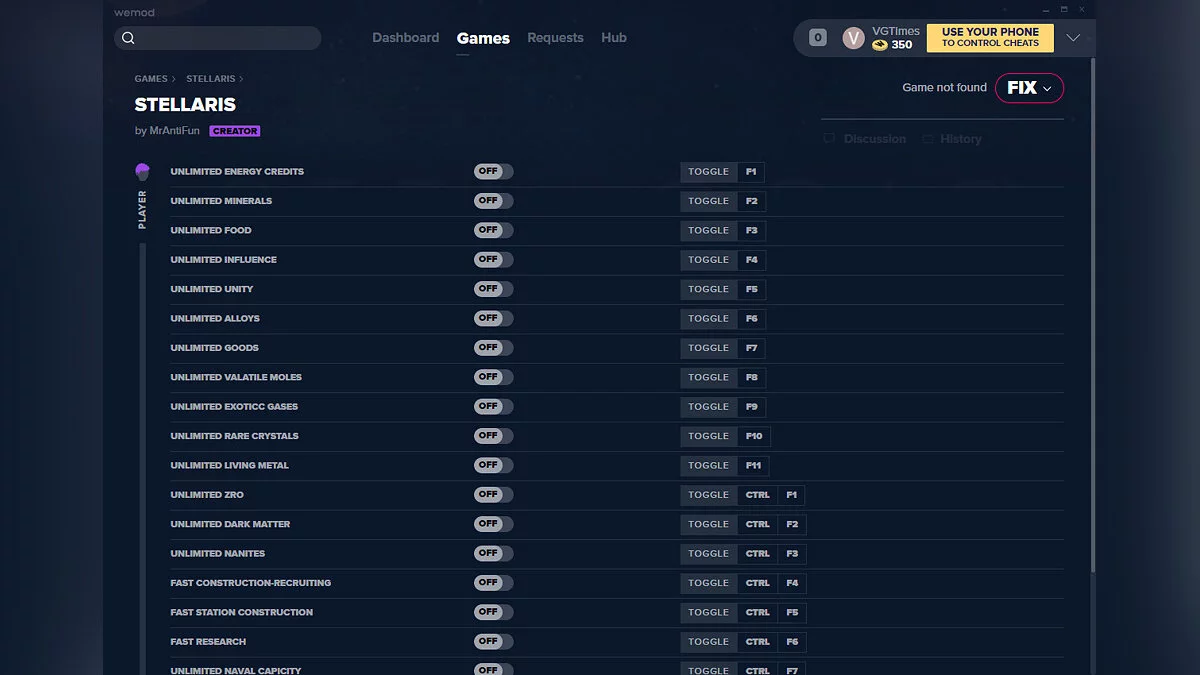Switch on Unlimited Goods
Viewport: 1200px width, 675px height.
point(493,347)
